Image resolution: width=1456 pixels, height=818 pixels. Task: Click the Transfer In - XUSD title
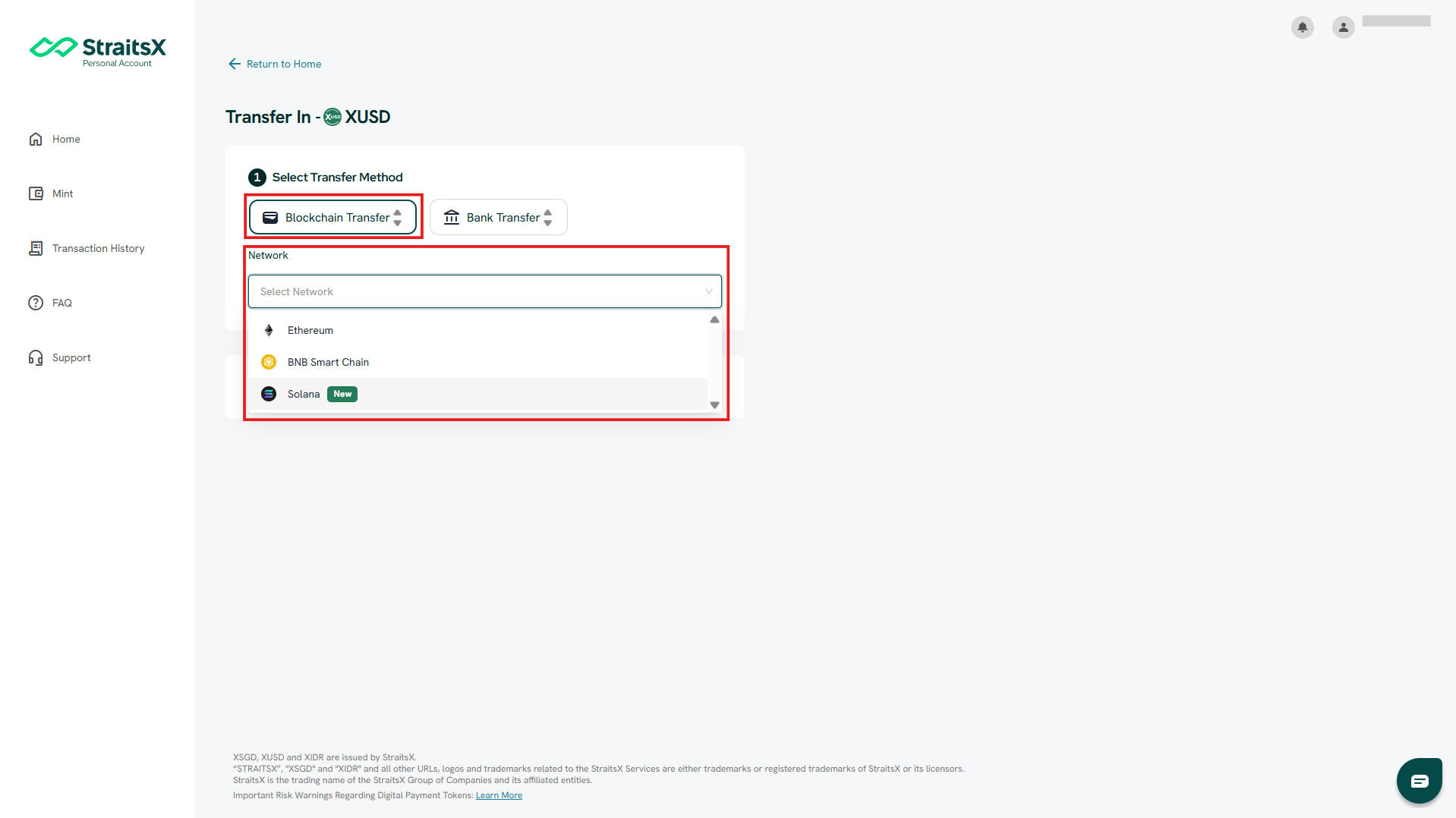pyautogui.click(x=308, y=117)
